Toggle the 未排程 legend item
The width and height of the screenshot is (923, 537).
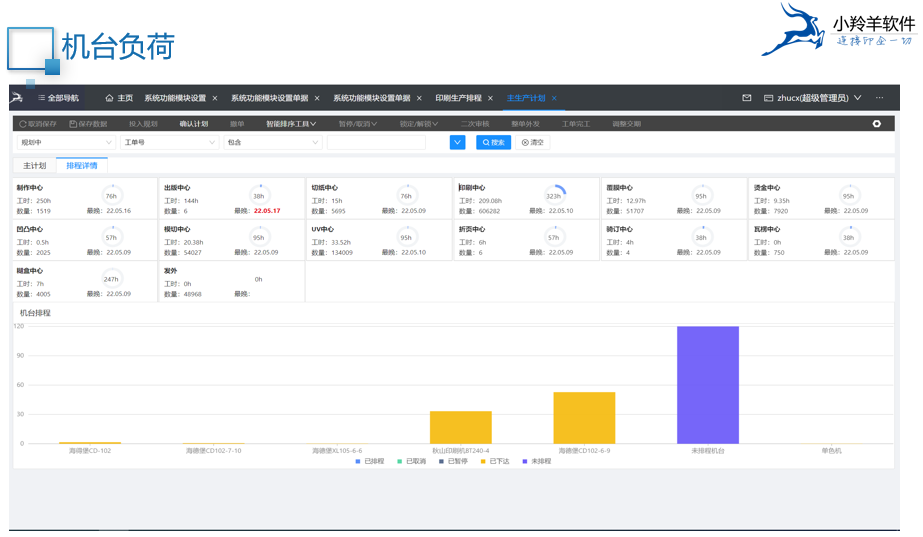click(537, 461)
